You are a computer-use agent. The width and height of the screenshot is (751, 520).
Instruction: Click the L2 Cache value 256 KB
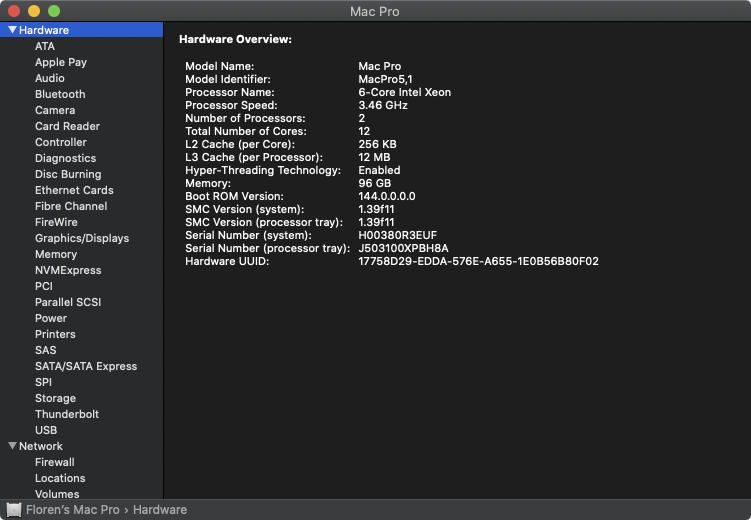377,144
